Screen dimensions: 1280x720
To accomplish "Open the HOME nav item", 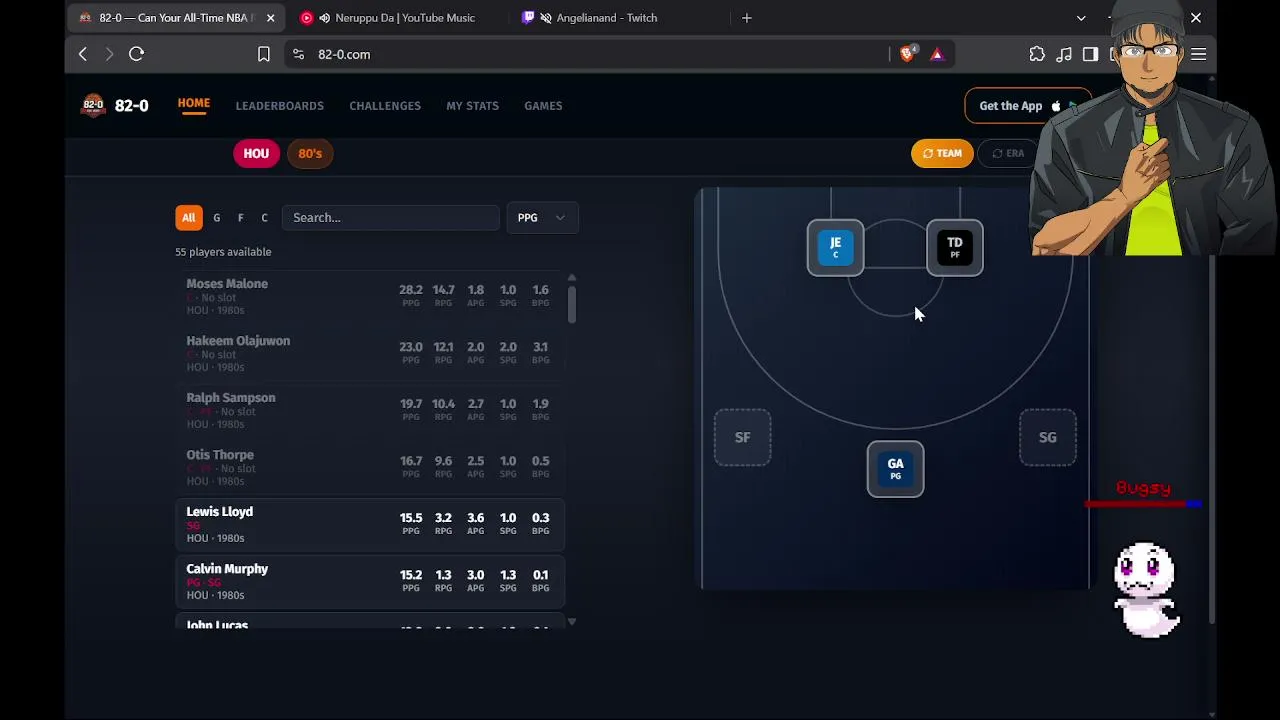I will click(x=194, y=104).
